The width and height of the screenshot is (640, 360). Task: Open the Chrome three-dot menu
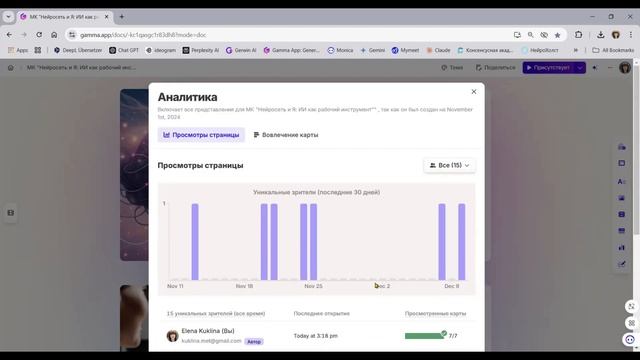pyautogui.click(x=631, y=35)
